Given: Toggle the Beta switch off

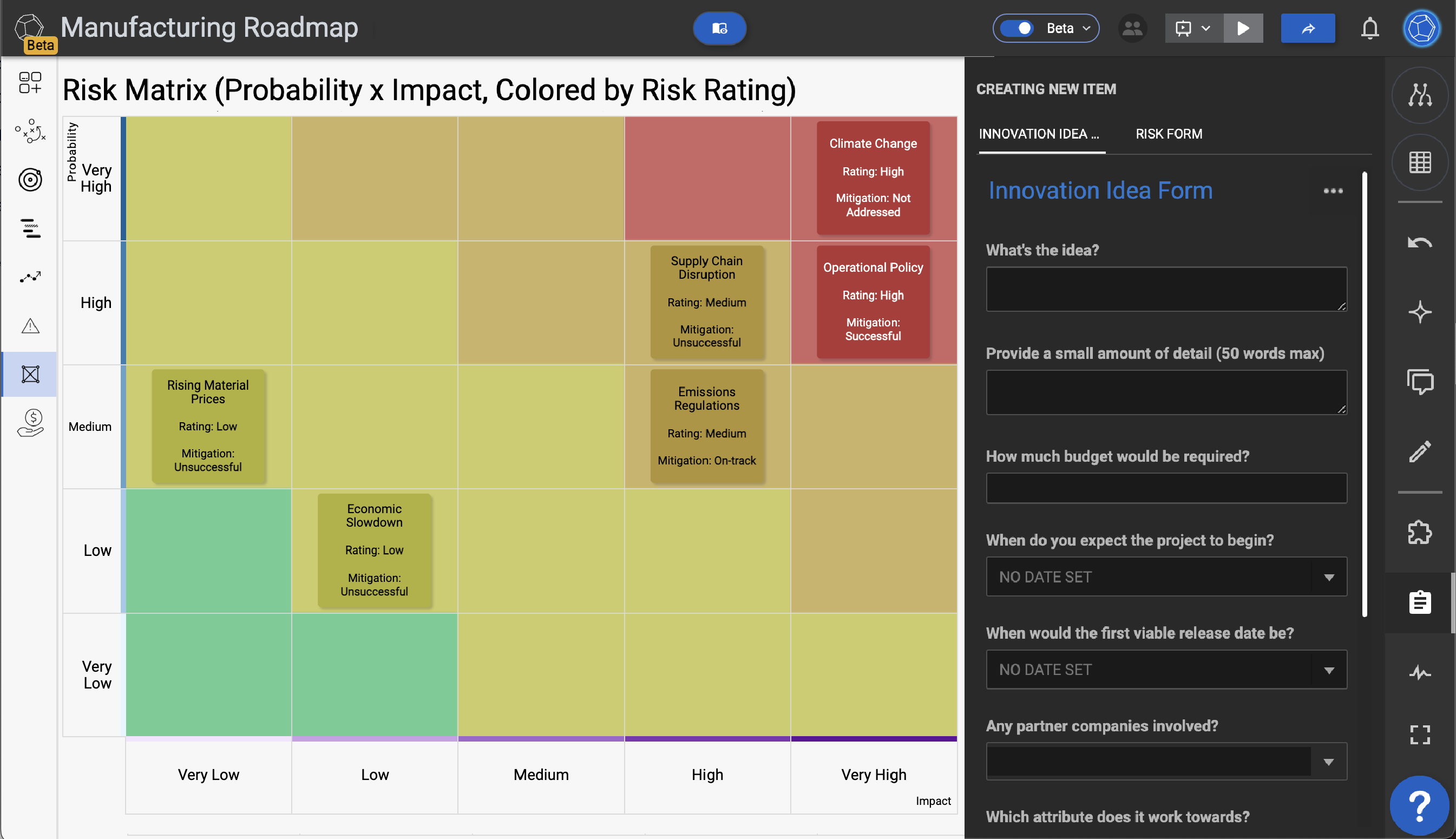Looking at the screenshot, I should [x=1018, y=28].
